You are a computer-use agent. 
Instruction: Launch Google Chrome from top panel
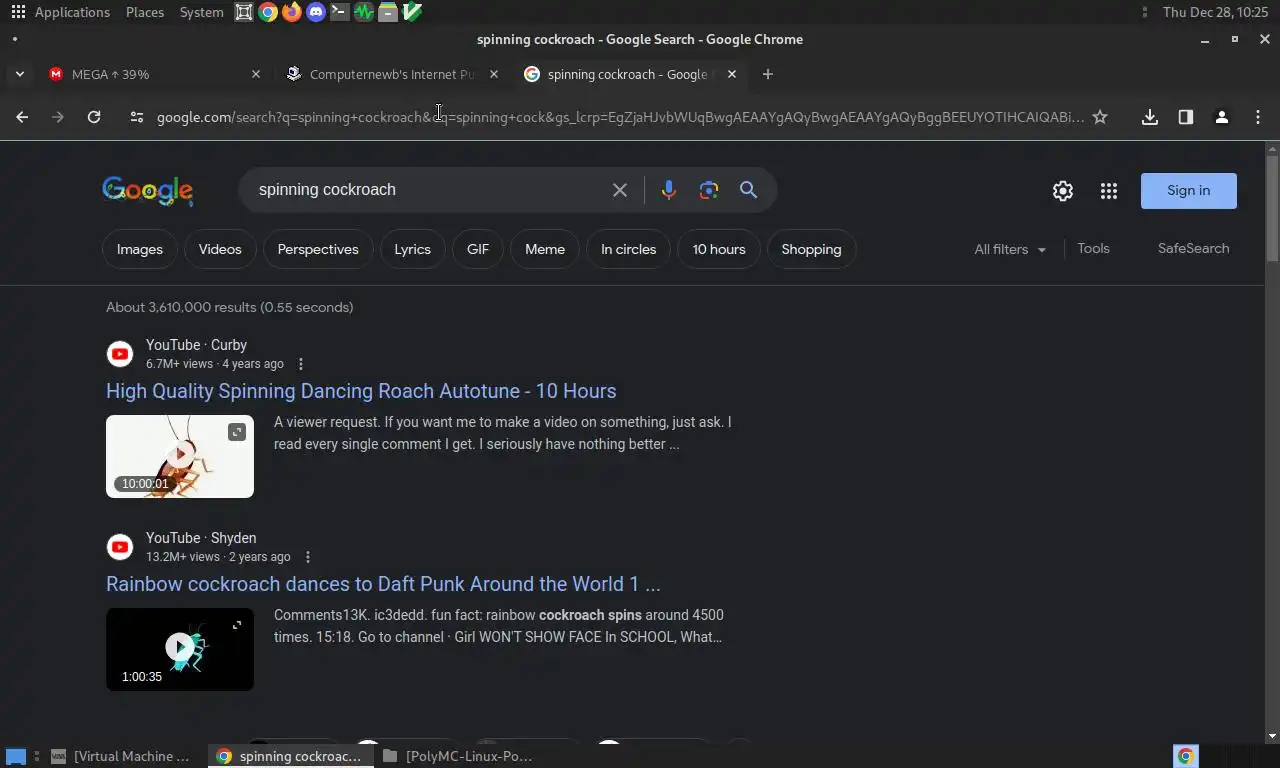(x=268, y=12)
